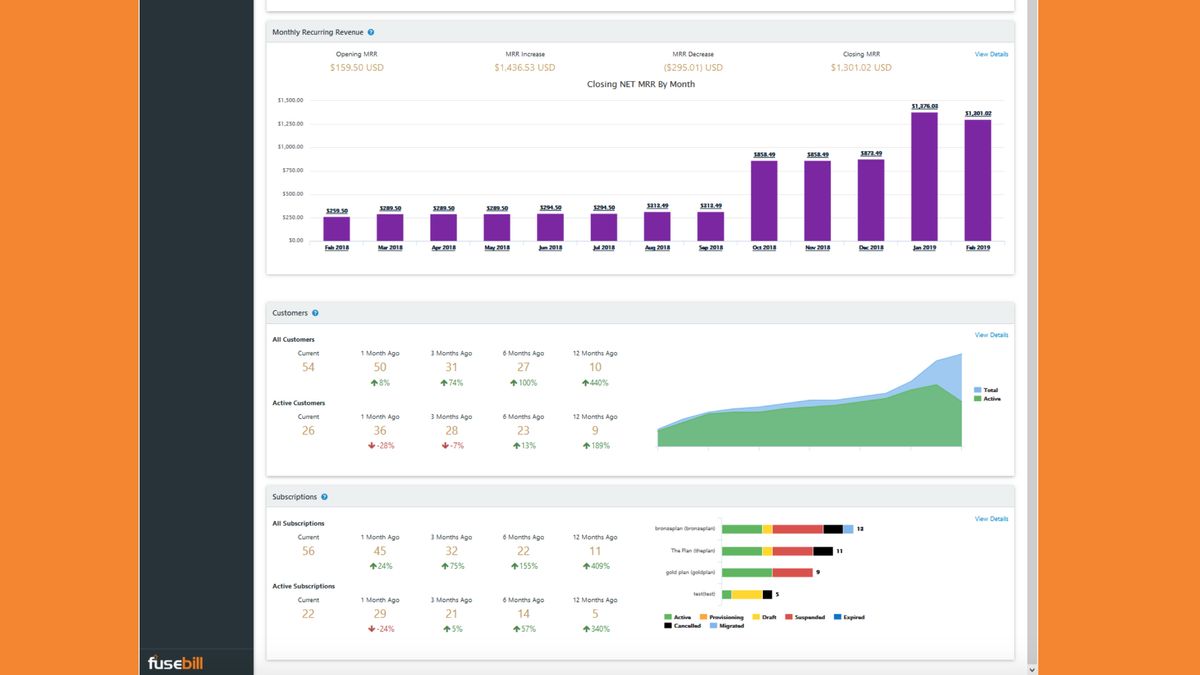Click All Customers 6 Months Ago value 27

[x=523, y=367]
